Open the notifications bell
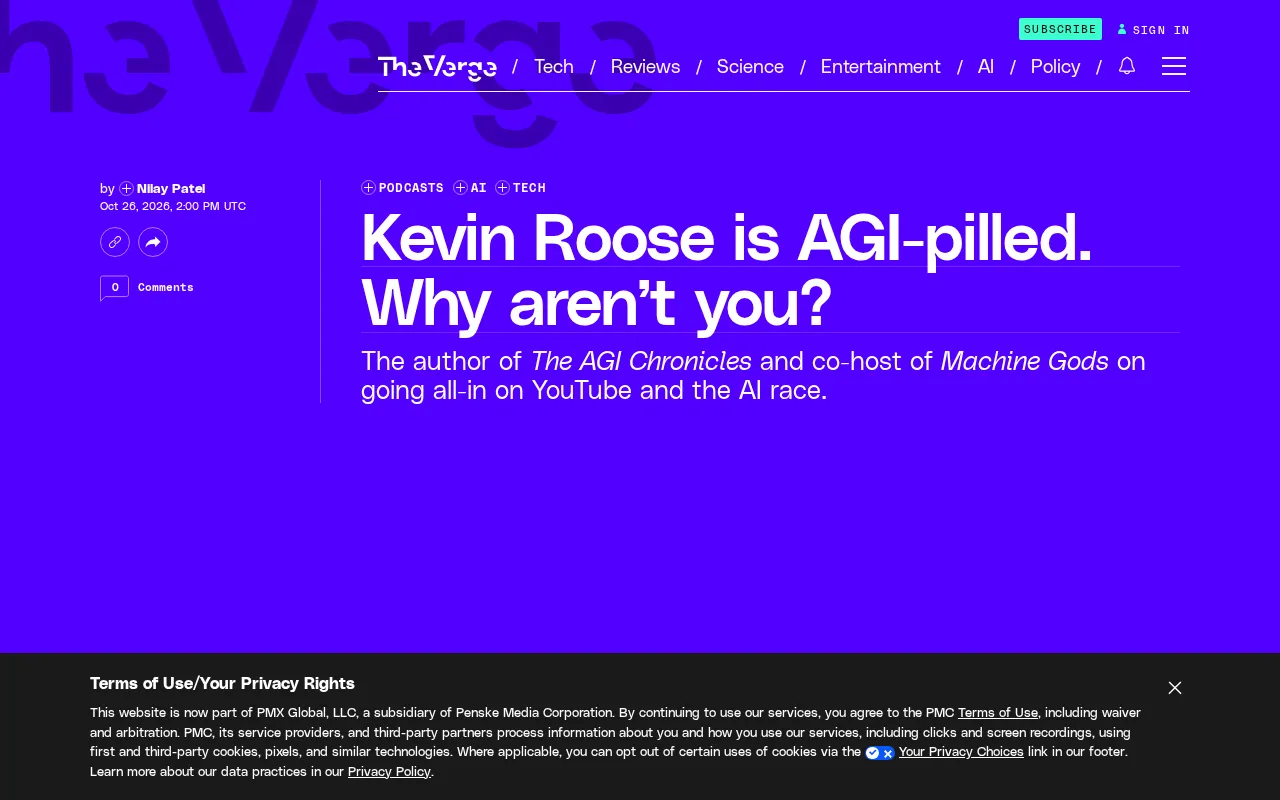This screenshot has height=800, width=1280. click(1127, 66)
